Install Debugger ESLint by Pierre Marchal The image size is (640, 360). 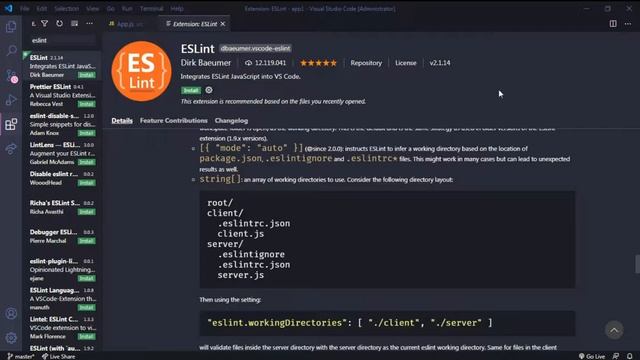[87, 241]
